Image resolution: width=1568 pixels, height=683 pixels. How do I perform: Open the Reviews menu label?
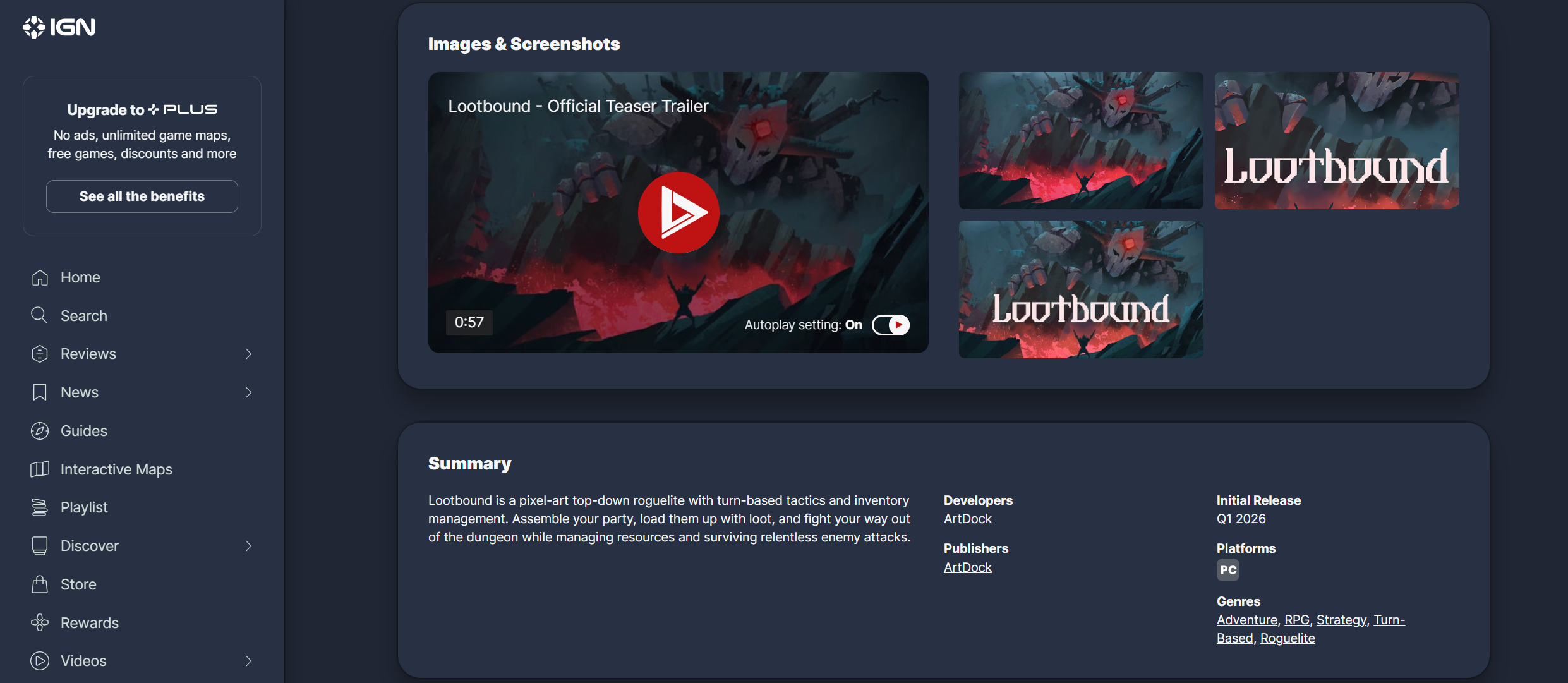point(88,354)
